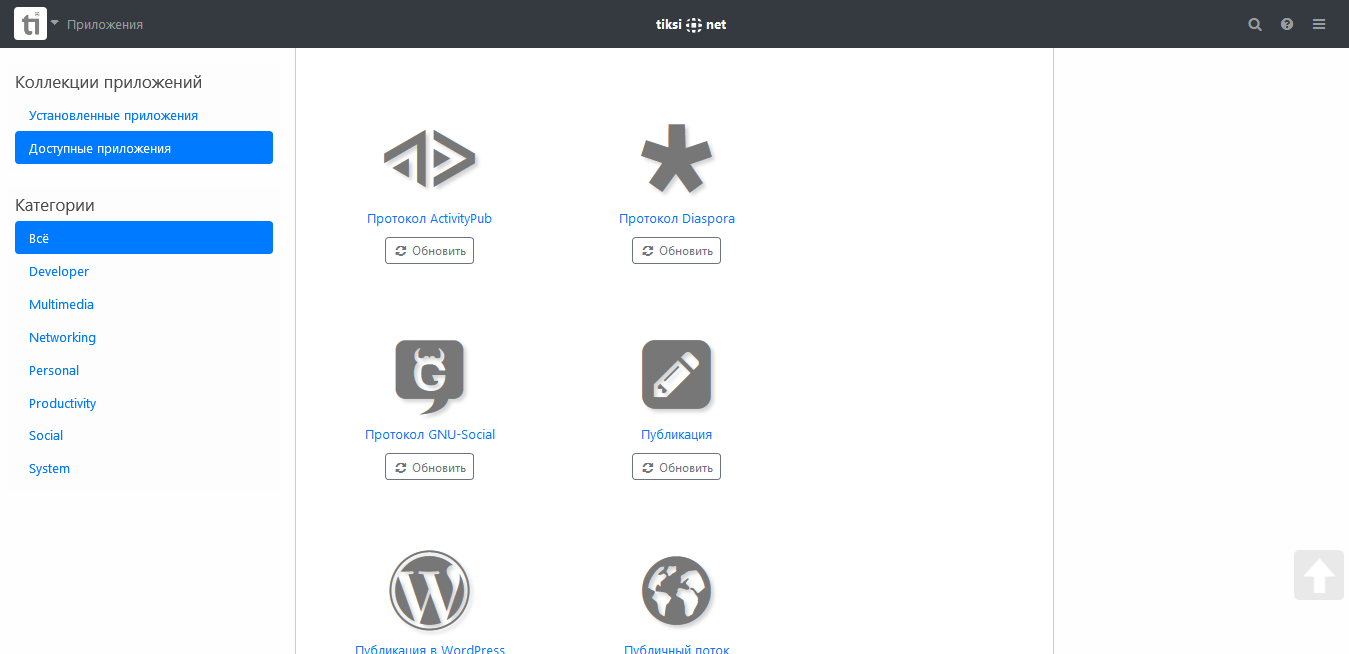Click Обновить under Протокол Diaspora
The image size is (1349, 654).
tap(676, 251)
